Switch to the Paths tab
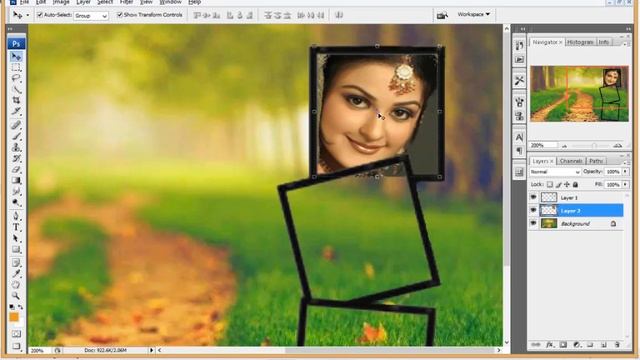Screen dimensions: 640x360 [596, 161]
